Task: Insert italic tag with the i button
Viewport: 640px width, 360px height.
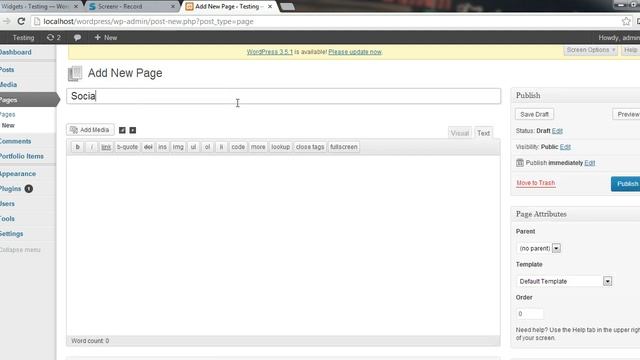Action: (x=91, y=147)
